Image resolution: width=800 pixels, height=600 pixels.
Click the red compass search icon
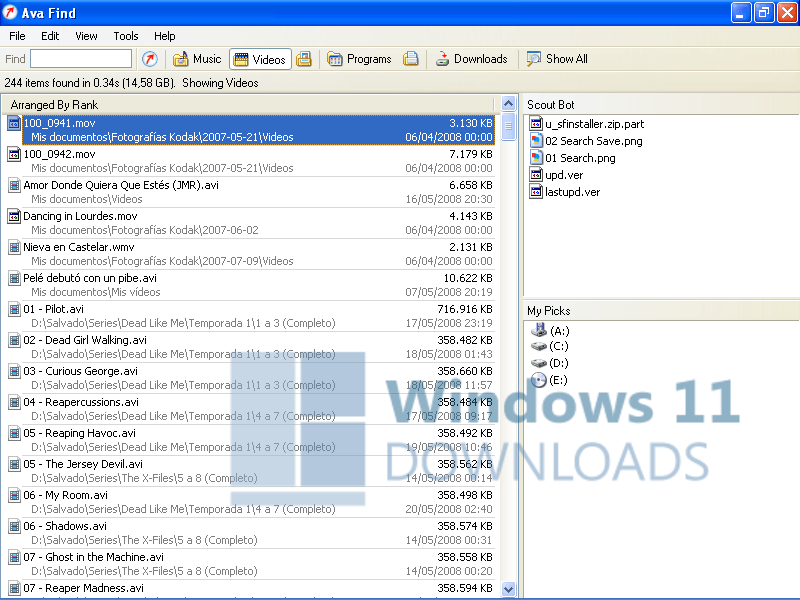[148, 59]
